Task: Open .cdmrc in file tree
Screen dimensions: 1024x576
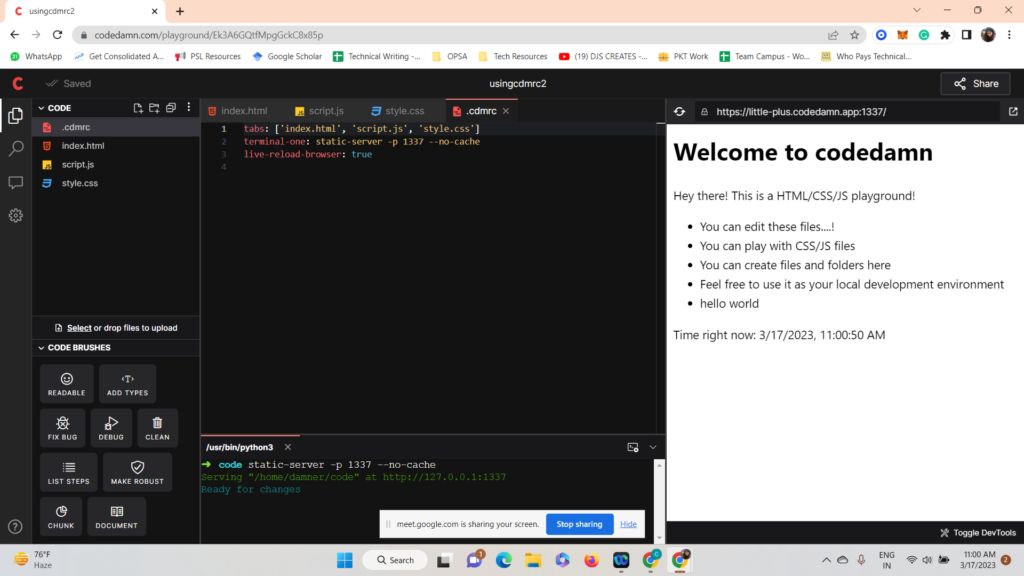Action: point(116,127)
